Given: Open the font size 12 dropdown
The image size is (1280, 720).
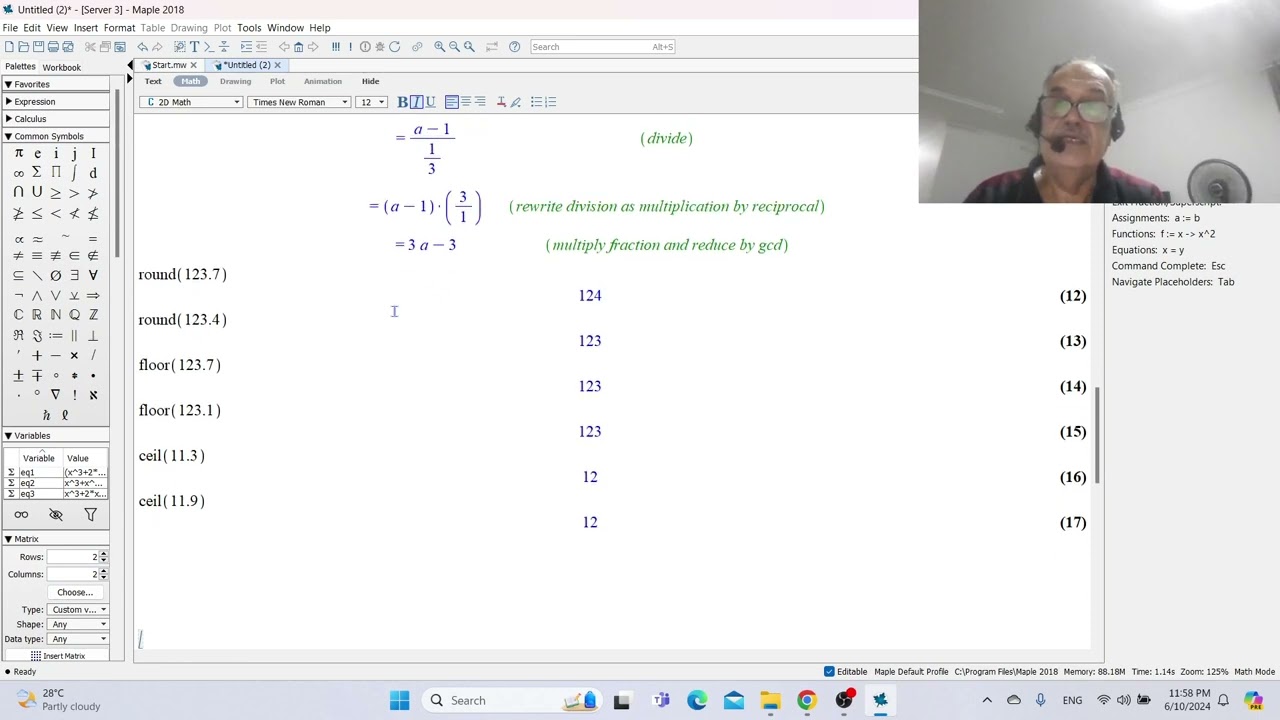Looking at the screenshot, I should (372, 102).
